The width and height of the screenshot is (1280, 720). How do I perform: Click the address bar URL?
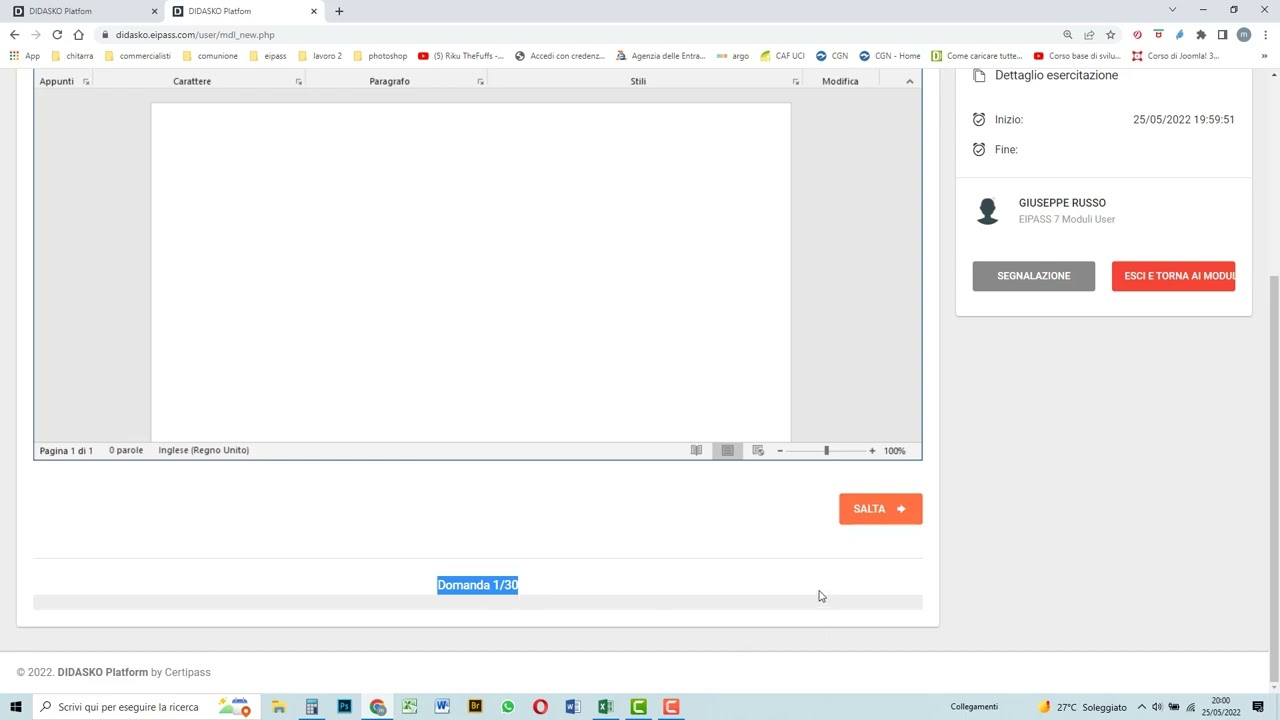[x=195, y=35]
